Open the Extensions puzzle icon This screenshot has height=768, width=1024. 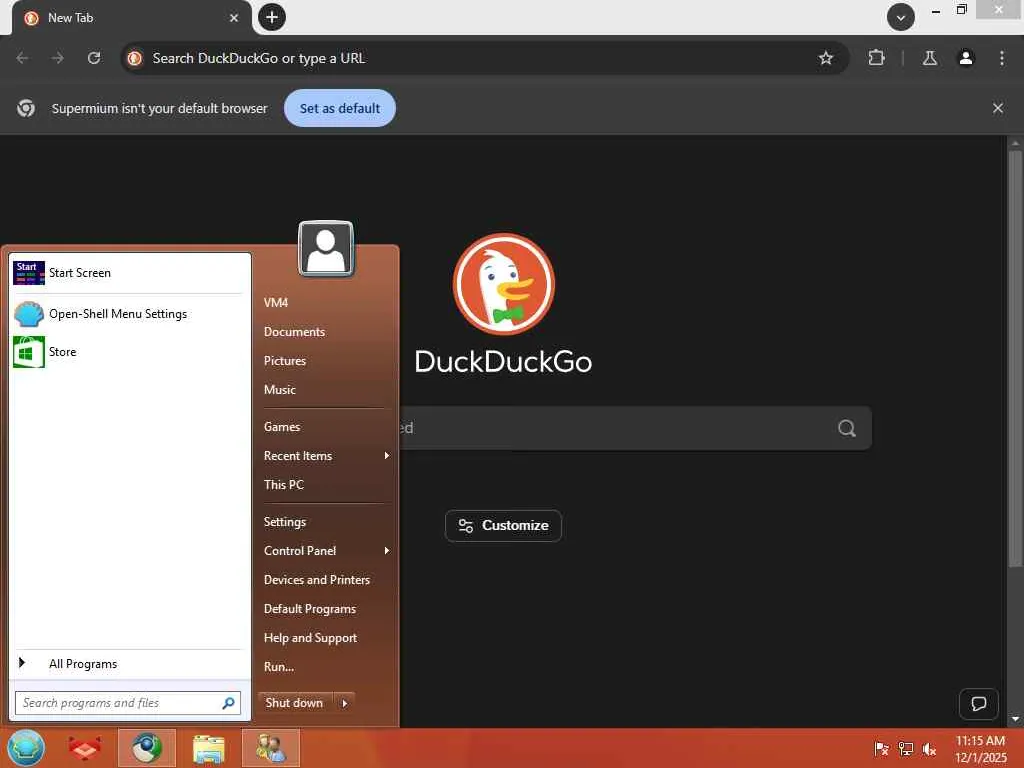coord(876,58)
